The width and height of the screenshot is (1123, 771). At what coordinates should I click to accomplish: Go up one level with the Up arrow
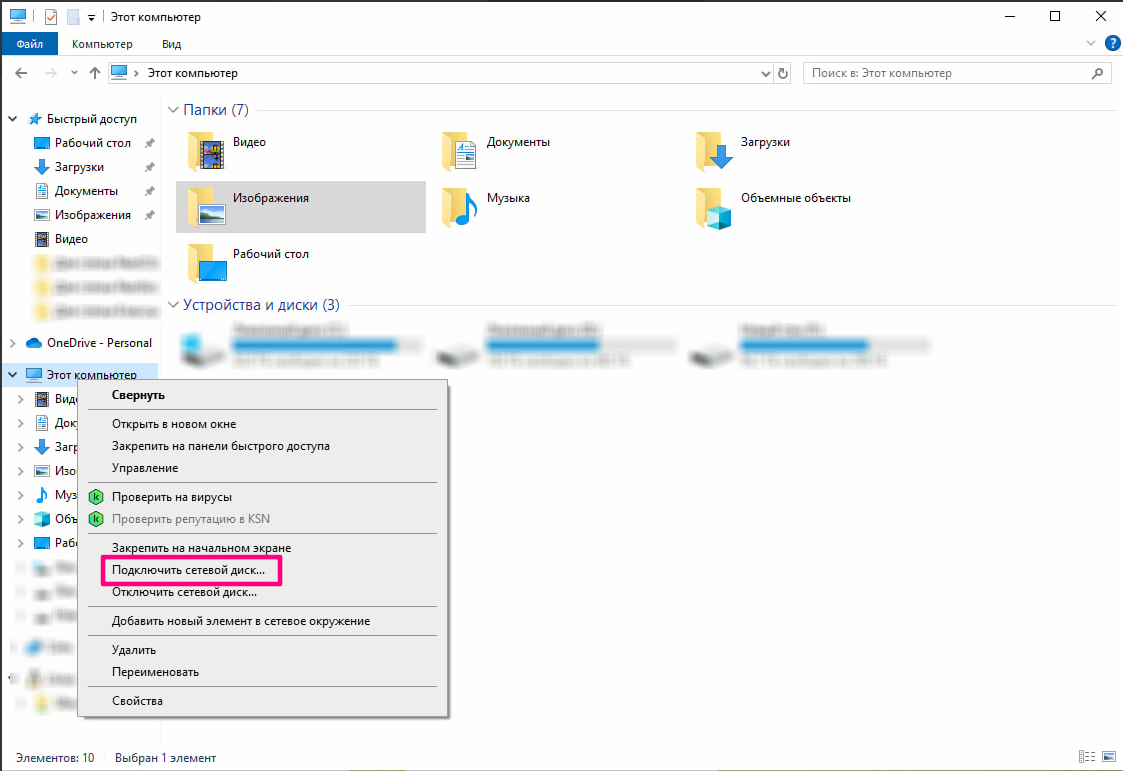click(x=95, y=73)
